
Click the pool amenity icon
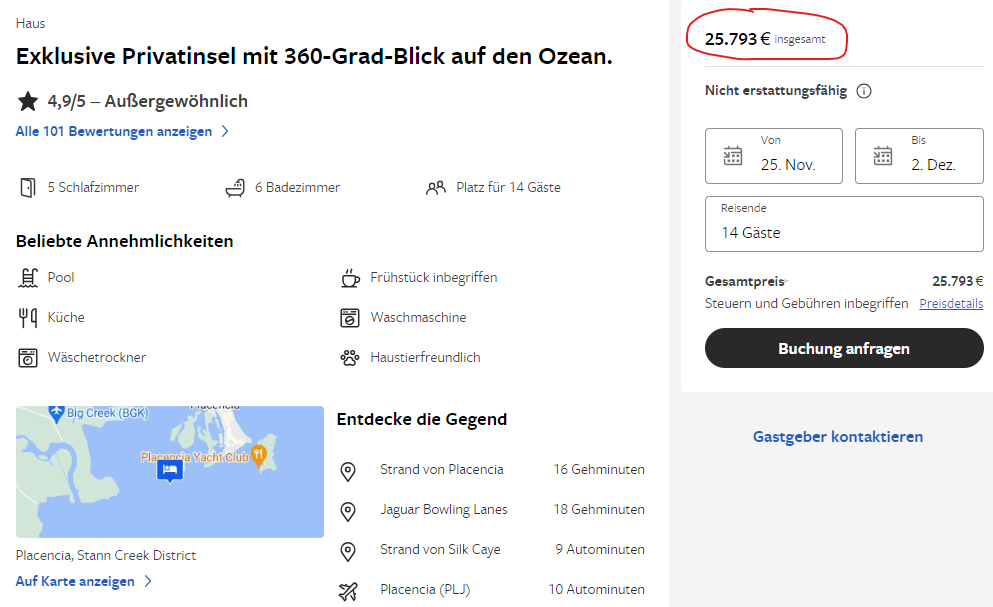point(28,277)
